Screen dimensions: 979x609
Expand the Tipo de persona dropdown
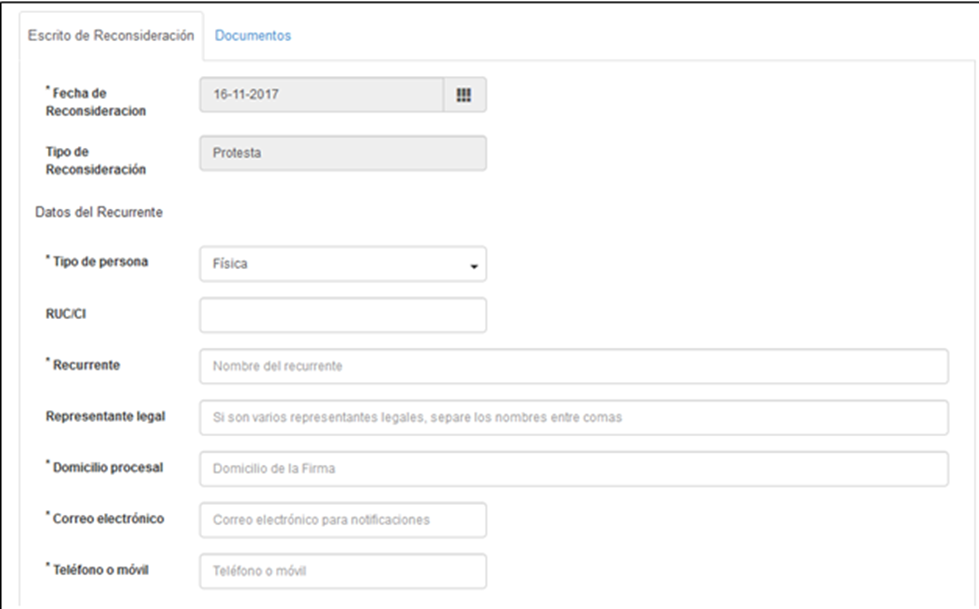(x=343, y=264)
